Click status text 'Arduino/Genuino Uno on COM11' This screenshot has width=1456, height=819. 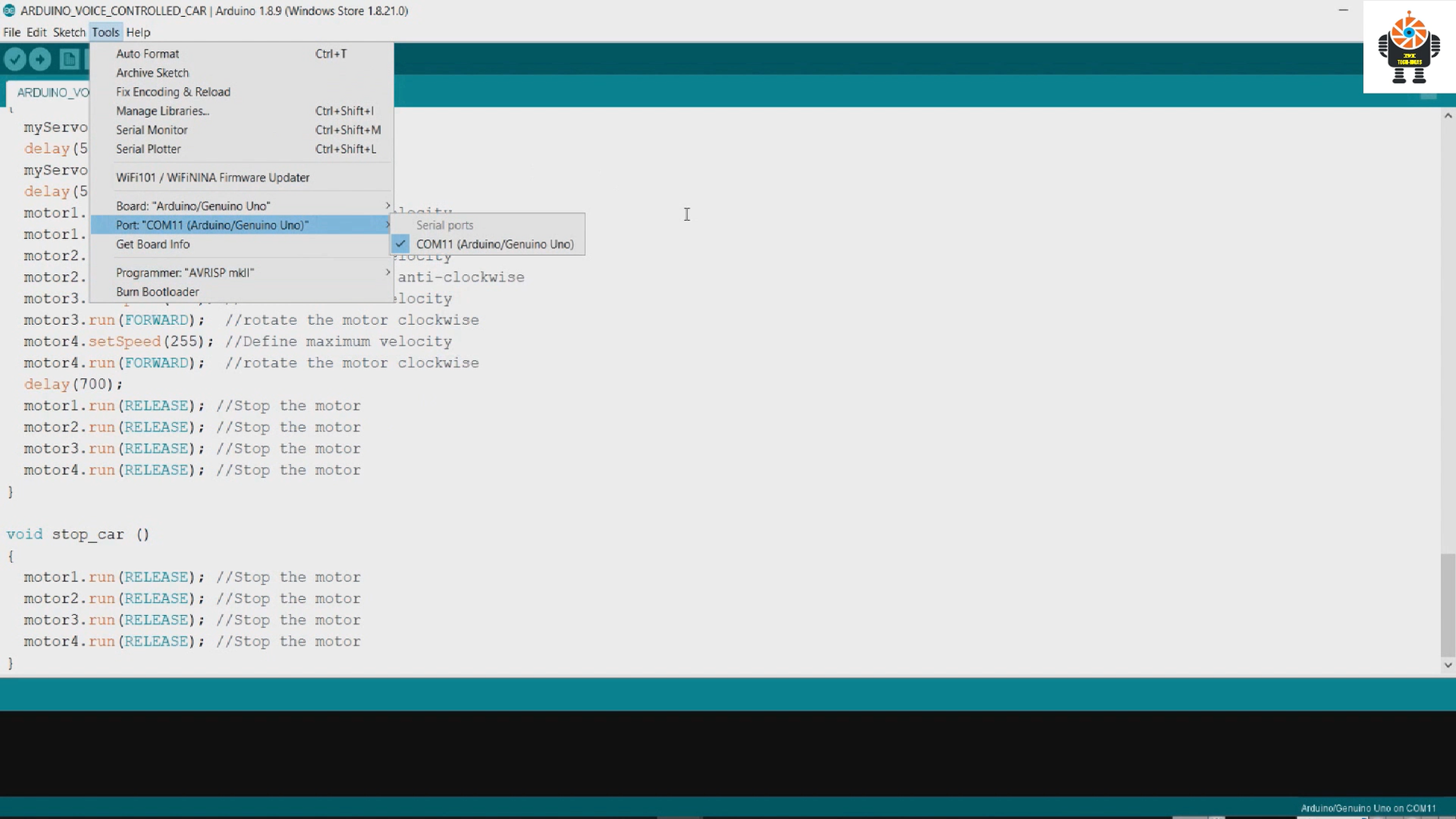point(1368,809)
